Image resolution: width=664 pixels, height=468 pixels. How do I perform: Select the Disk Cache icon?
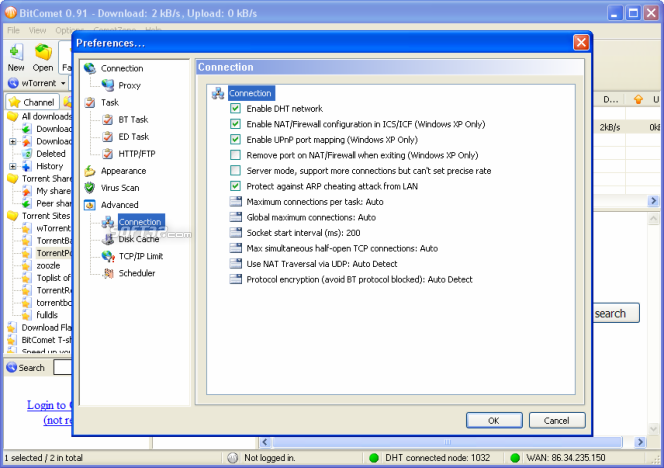[x=108, y=239]
